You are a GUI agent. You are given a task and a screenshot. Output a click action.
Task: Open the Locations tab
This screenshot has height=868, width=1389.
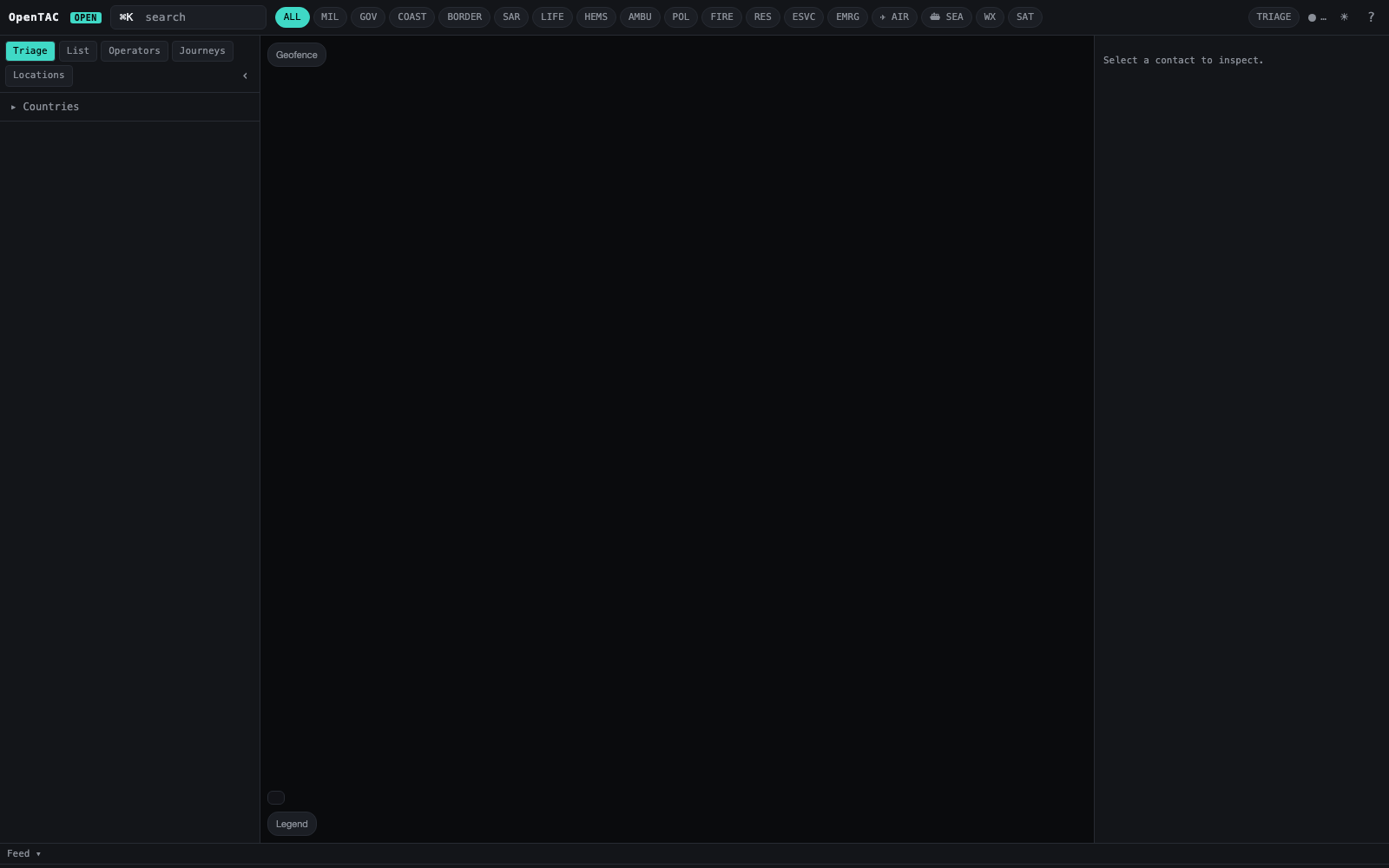(39, 76)
